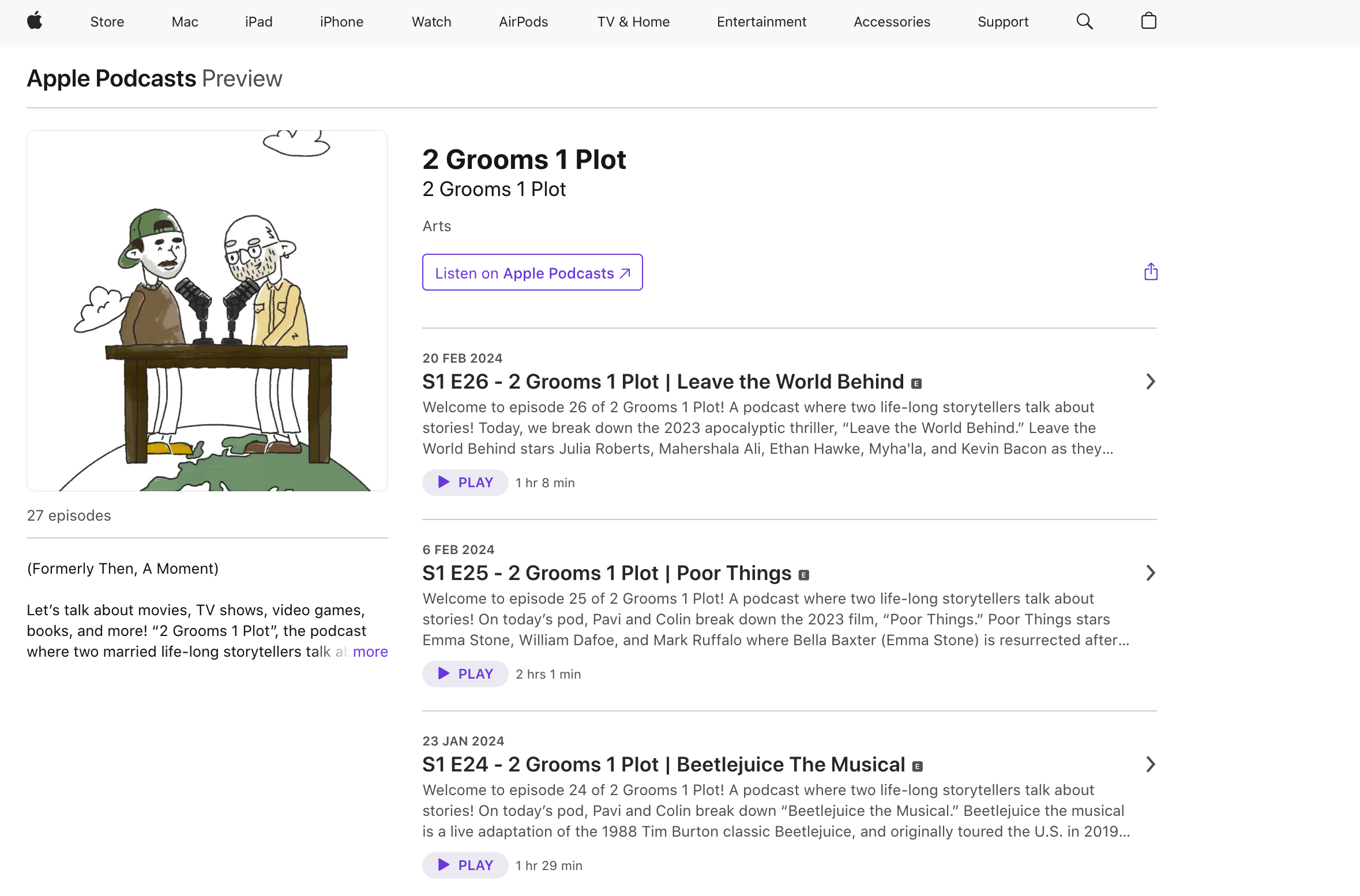Open S1 E26 Leave the World Behind title
1360x896 pixels.
(x=663, y=382)
